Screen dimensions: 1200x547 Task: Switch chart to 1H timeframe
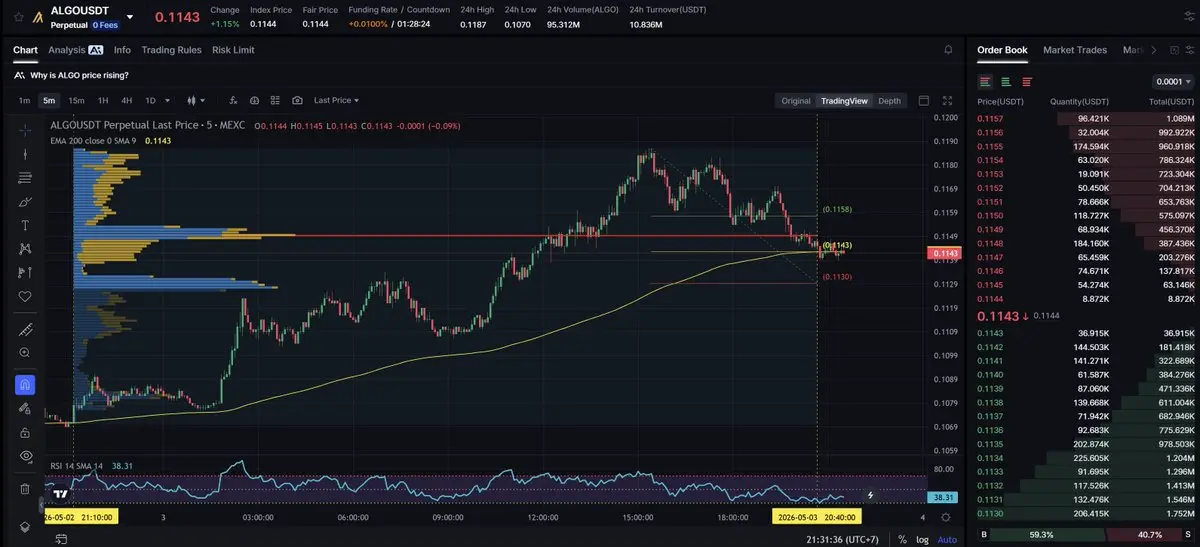click(x=102, y=100)
